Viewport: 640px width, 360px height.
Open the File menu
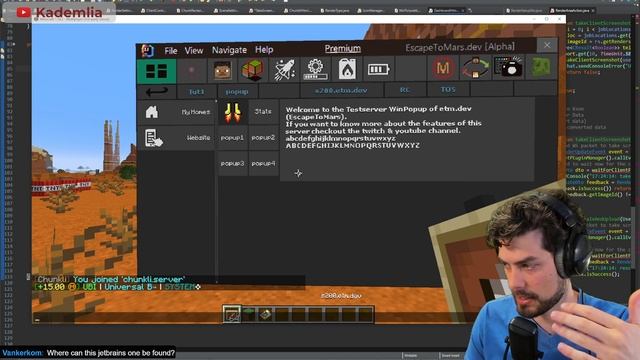[171, 50]
